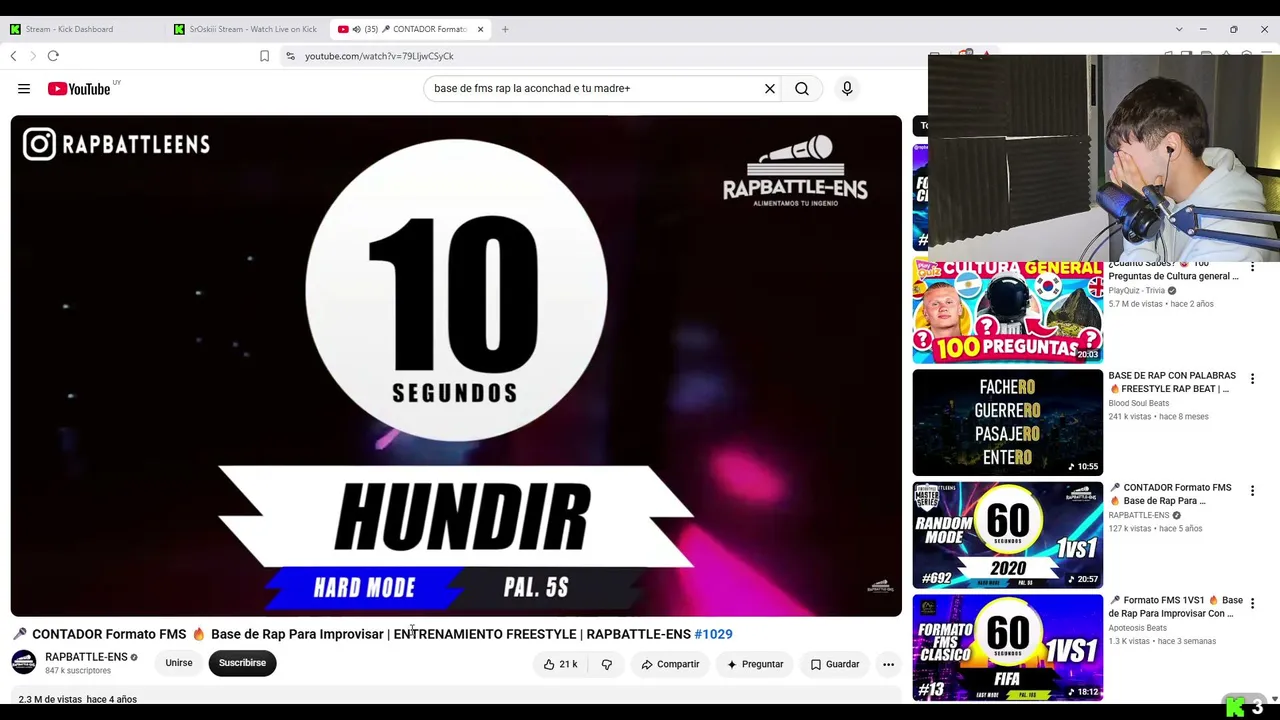
Task: Open the ¿Cuánto Sabes? video title
Action: click(x=1173, y=270)
